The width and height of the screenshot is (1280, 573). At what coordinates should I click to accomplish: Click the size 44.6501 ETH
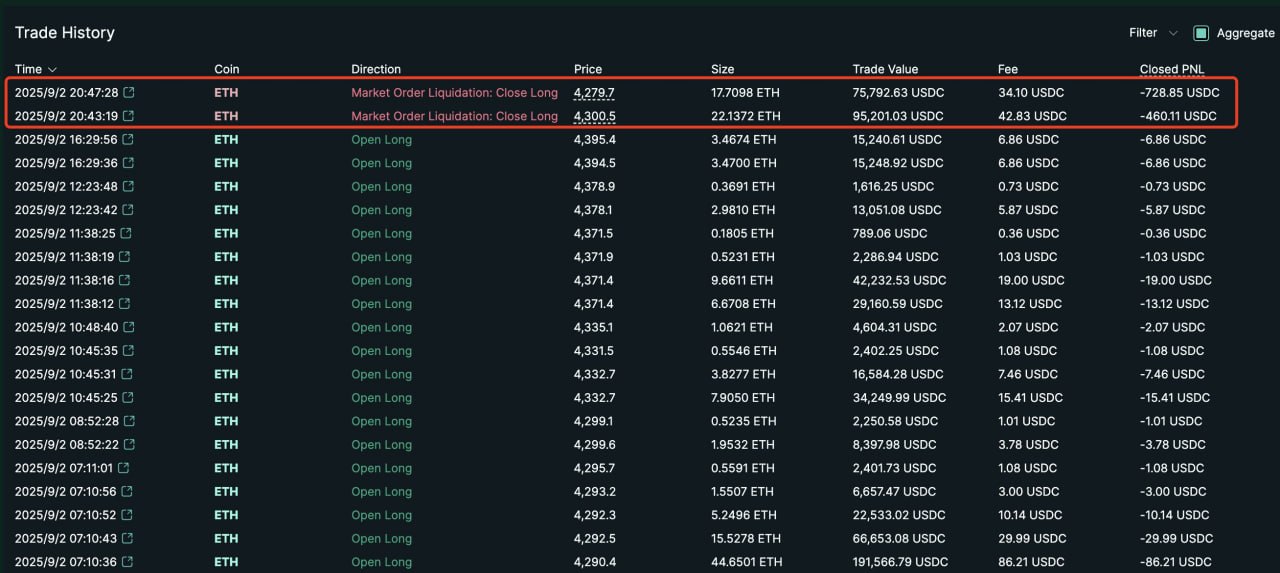[x=746, y=562]
